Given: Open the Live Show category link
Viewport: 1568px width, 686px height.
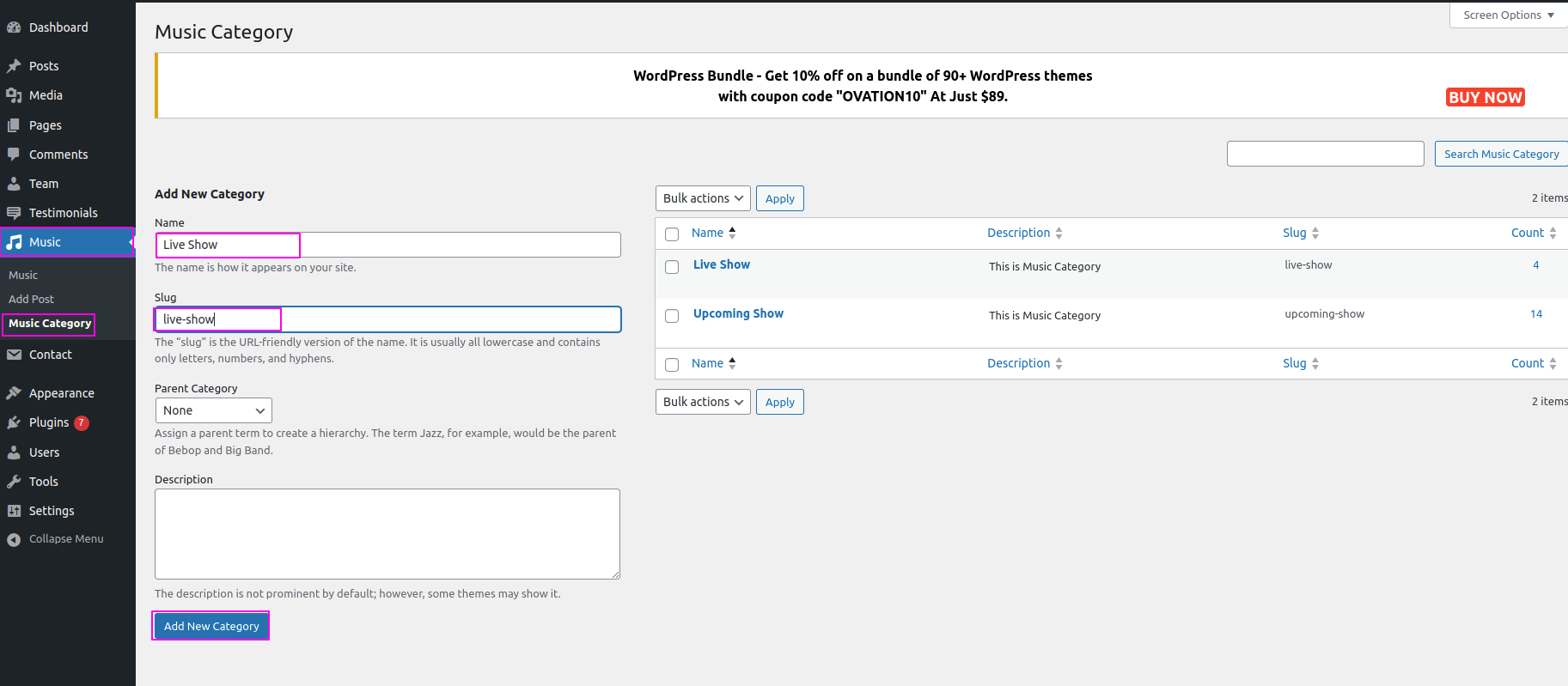Looking at the screenshot, I should 722,264.
